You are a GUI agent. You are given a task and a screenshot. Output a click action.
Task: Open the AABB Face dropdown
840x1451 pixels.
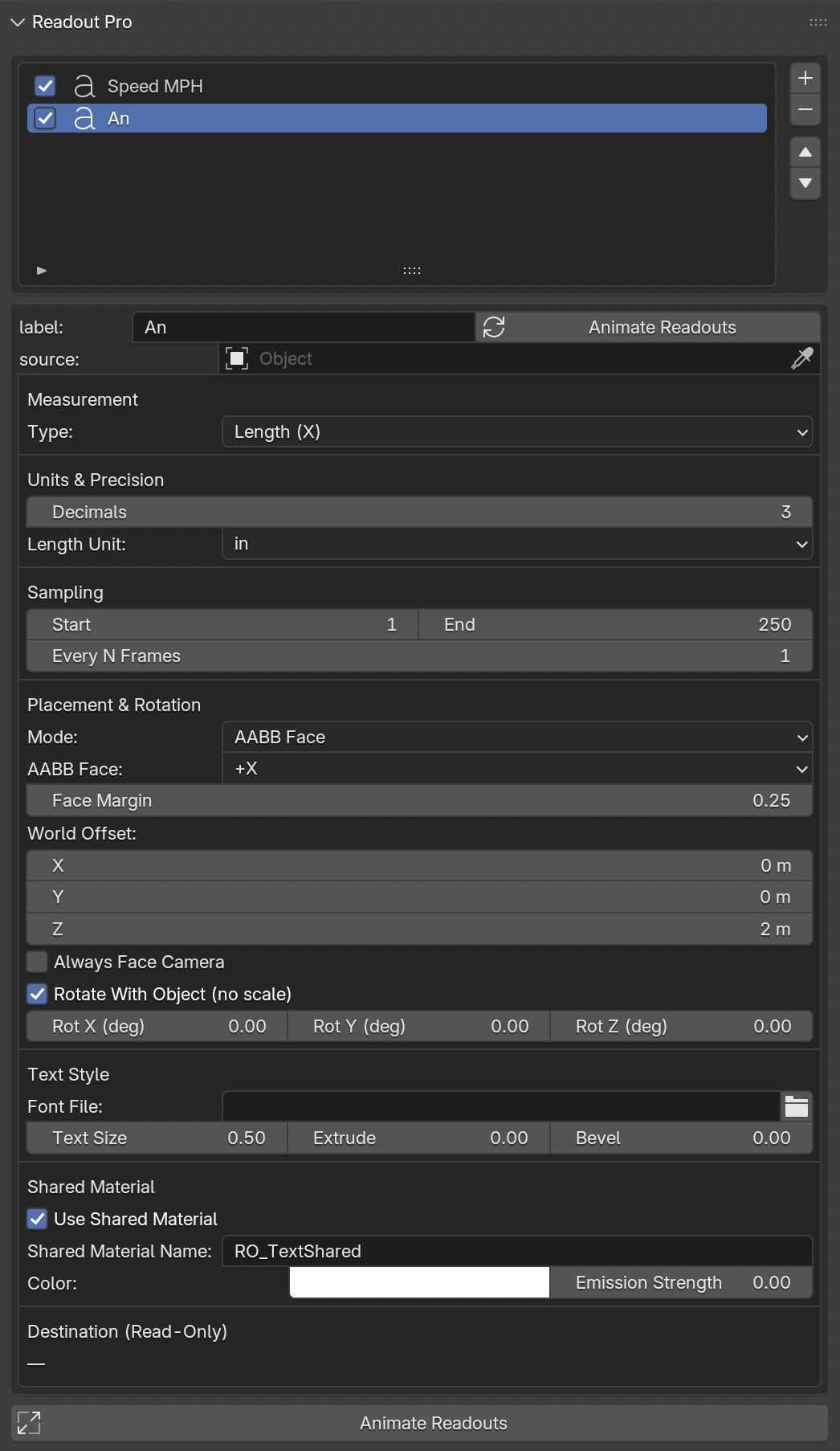517,769
